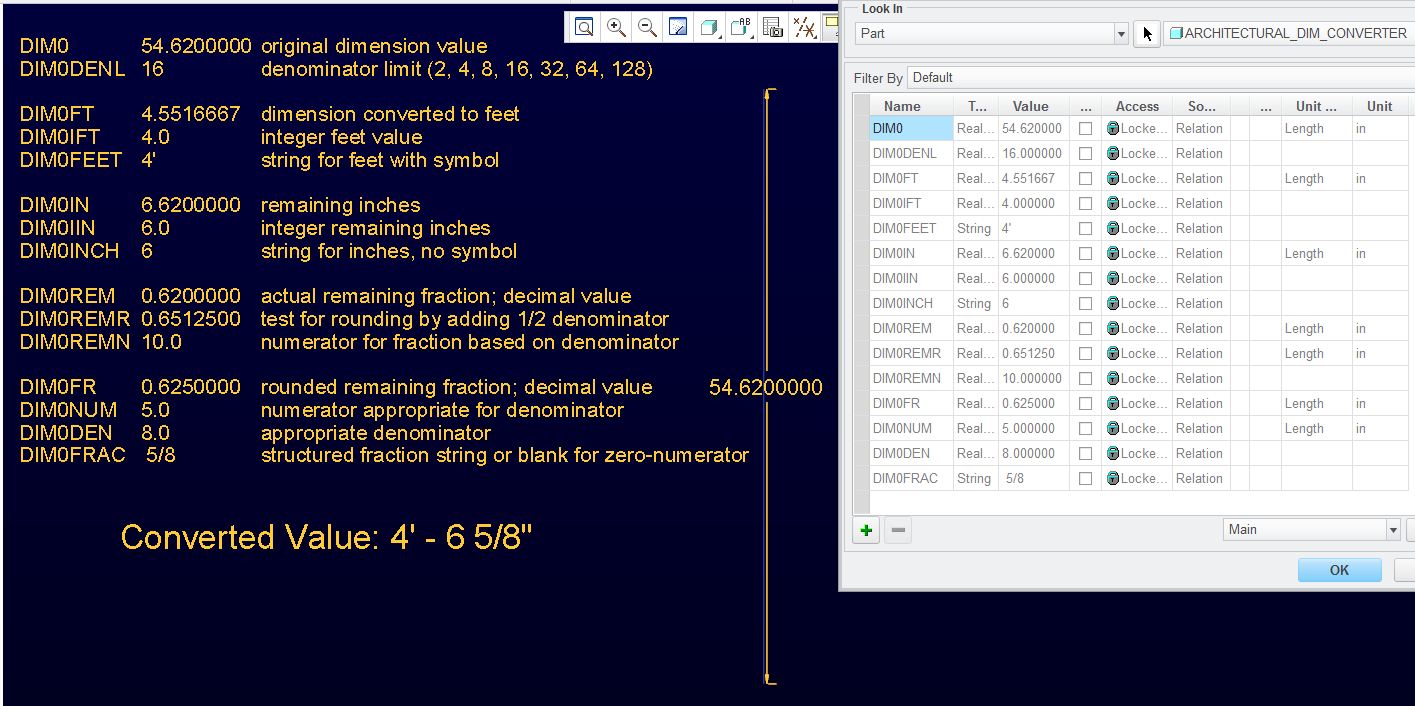Select the DIM0FRAC parameter name
This screenshot has width=1415, height=706.
point(911,478)
